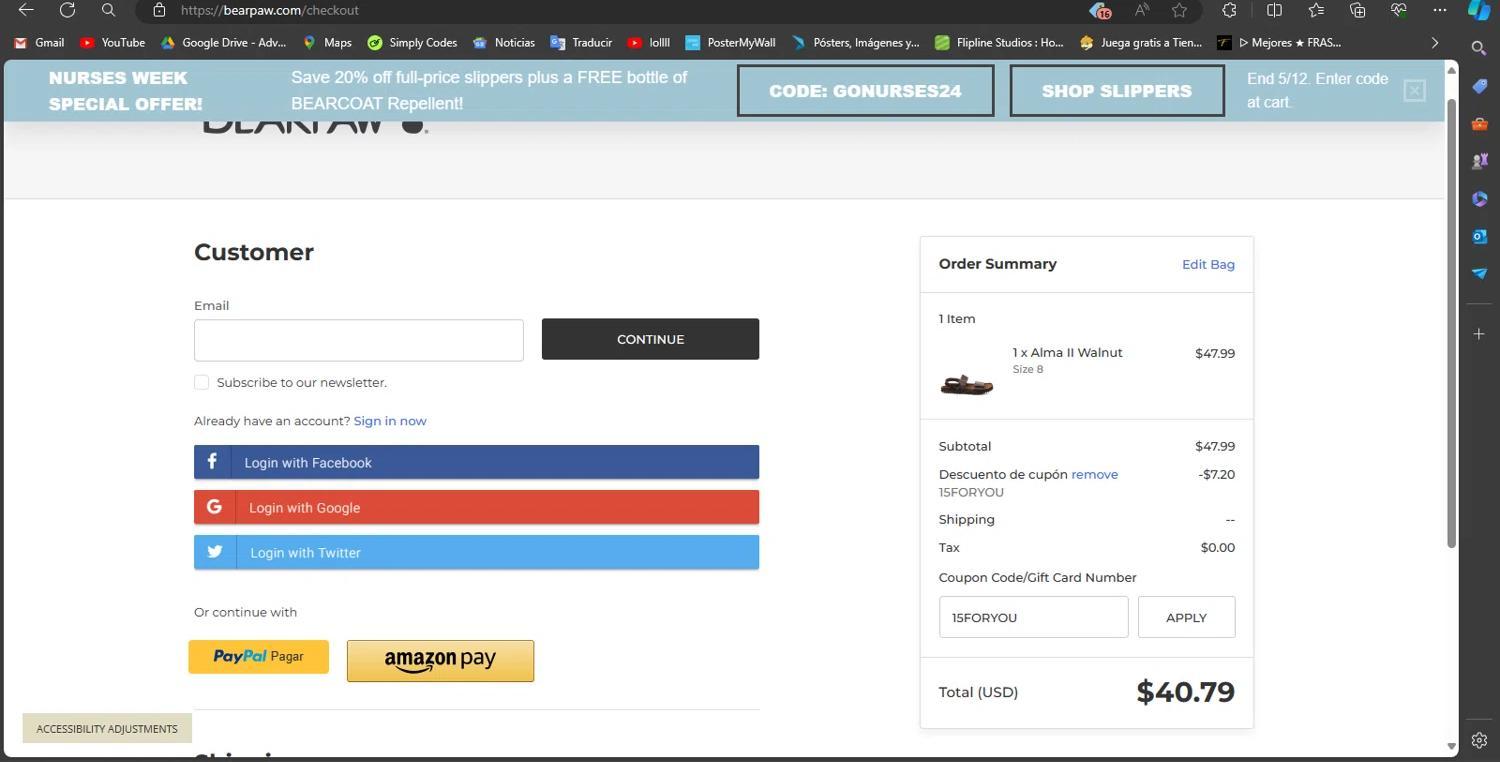Click inside the Email input field
This screenshot has height=762, width=1500.
click(x=358, y=340)
